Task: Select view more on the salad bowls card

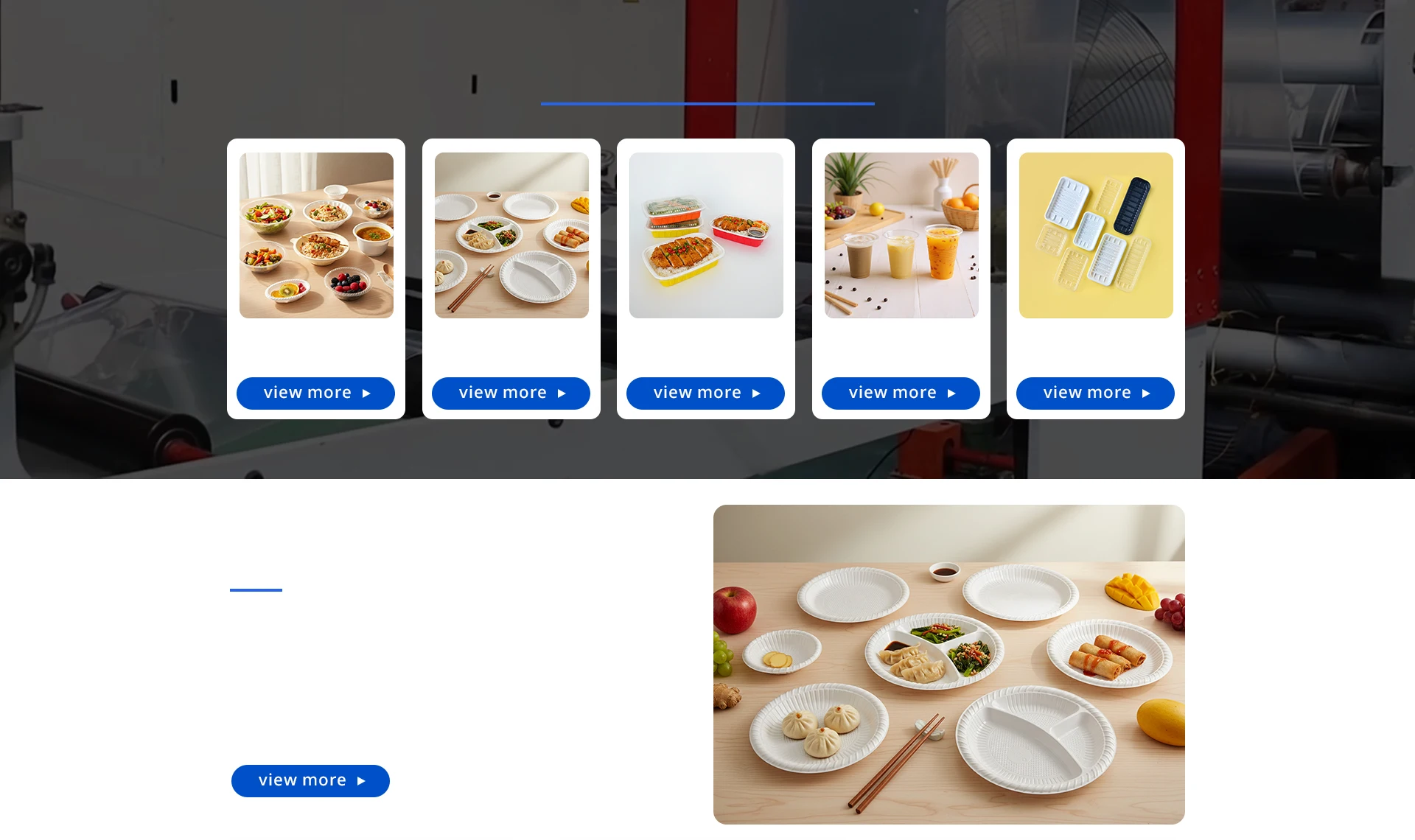Action: [x=315, y=393]
